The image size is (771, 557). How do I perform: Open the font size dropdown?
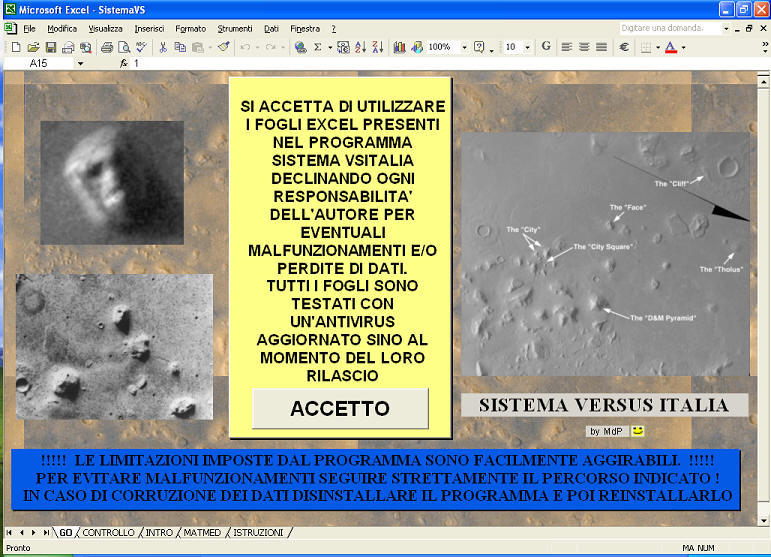click(x=527, y=47)
